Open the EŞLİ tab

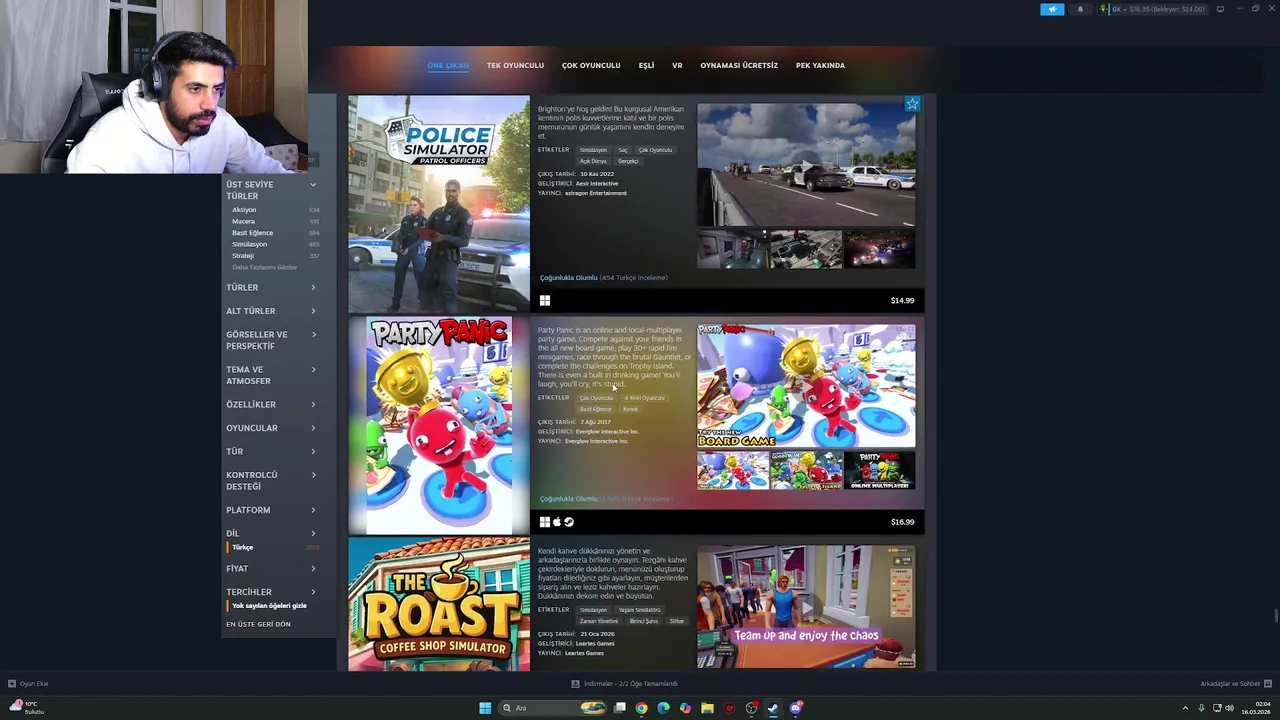[x=646, y=65]
